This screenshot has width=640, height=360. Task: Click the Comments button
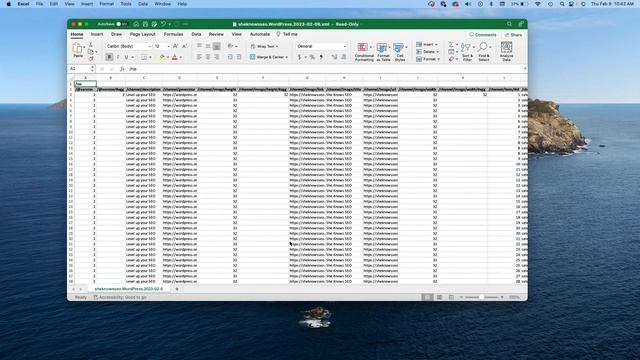pos(483,35)
